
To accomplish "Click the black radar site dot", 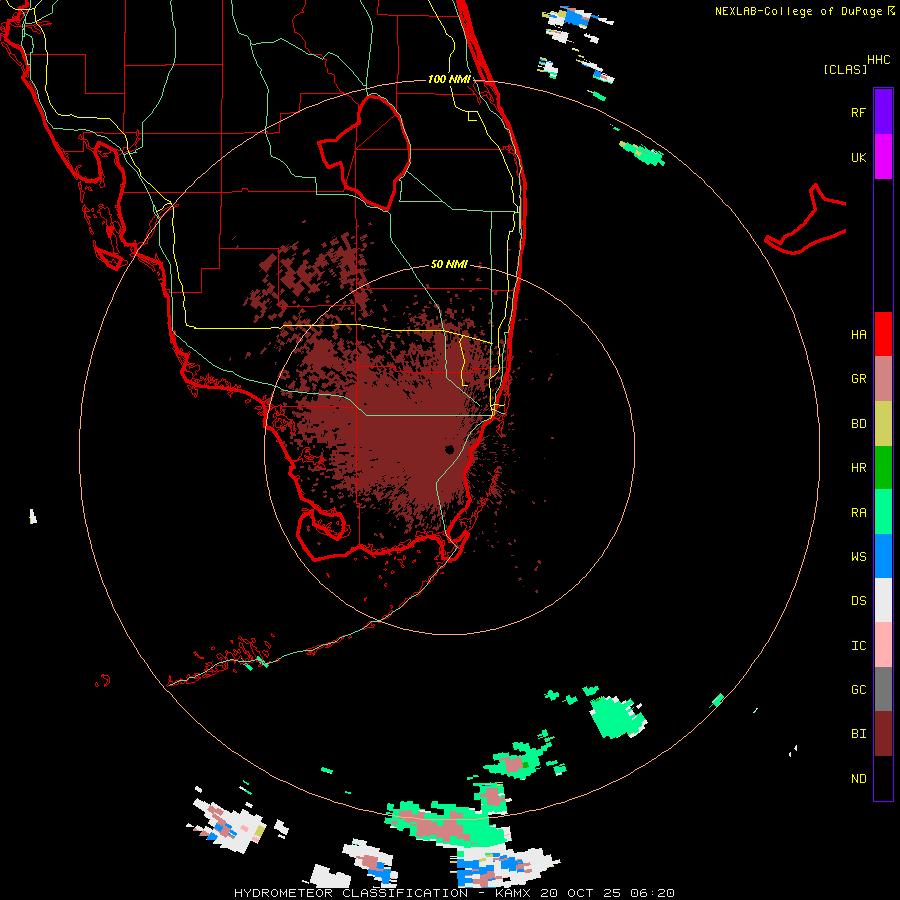I will click(x=449, y=449).
